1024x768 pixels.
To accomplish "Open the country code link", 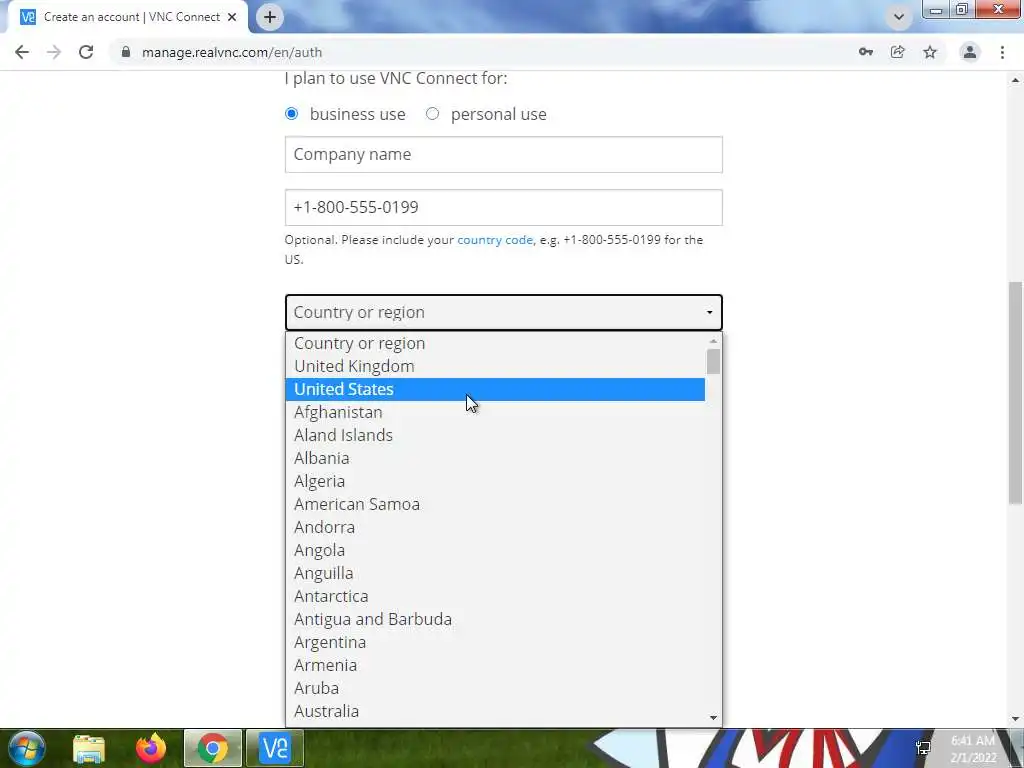I will click(x=495, y=240).
